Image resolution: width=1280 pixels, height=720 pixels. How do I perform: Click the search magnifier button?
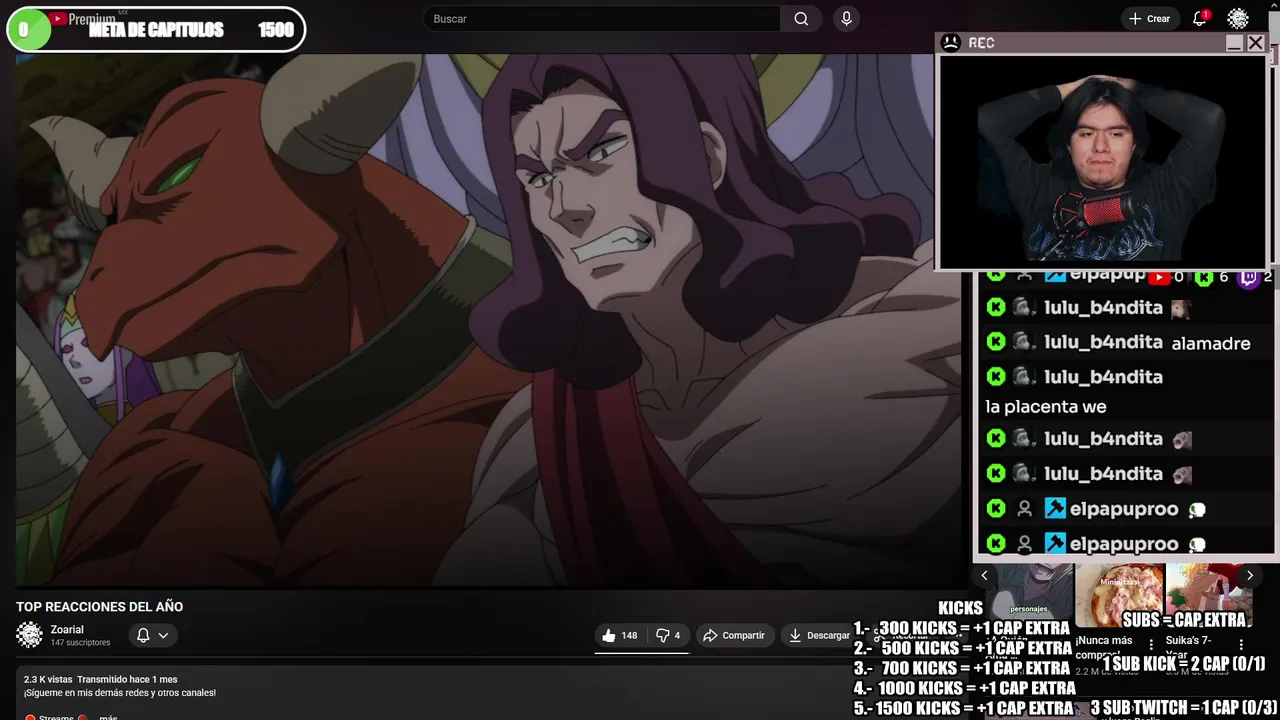[x=801, y=19]
